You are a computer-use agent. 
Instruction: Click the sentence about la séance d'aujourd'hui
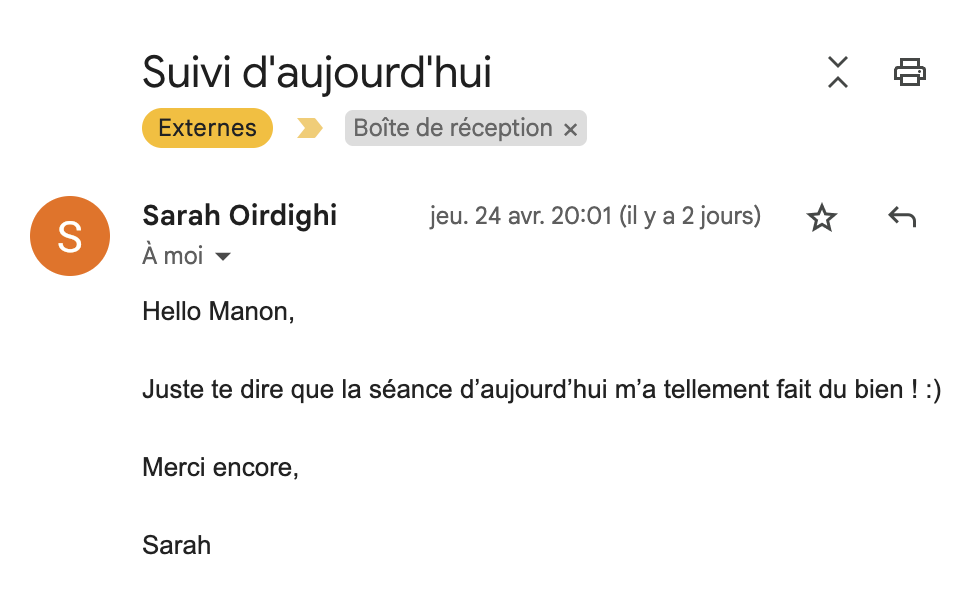(542, 389)
